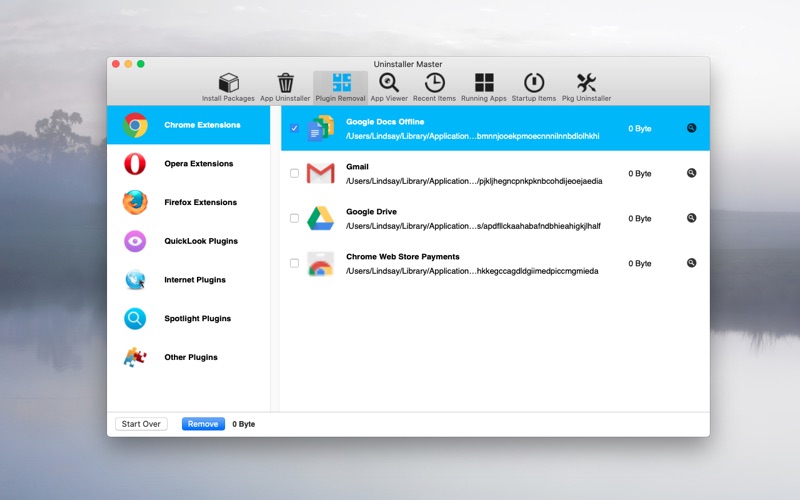Uncheck the Google Docs Offline checkbox
The height and width of the screenshot is (500, 800).
[x=294, y=128]
